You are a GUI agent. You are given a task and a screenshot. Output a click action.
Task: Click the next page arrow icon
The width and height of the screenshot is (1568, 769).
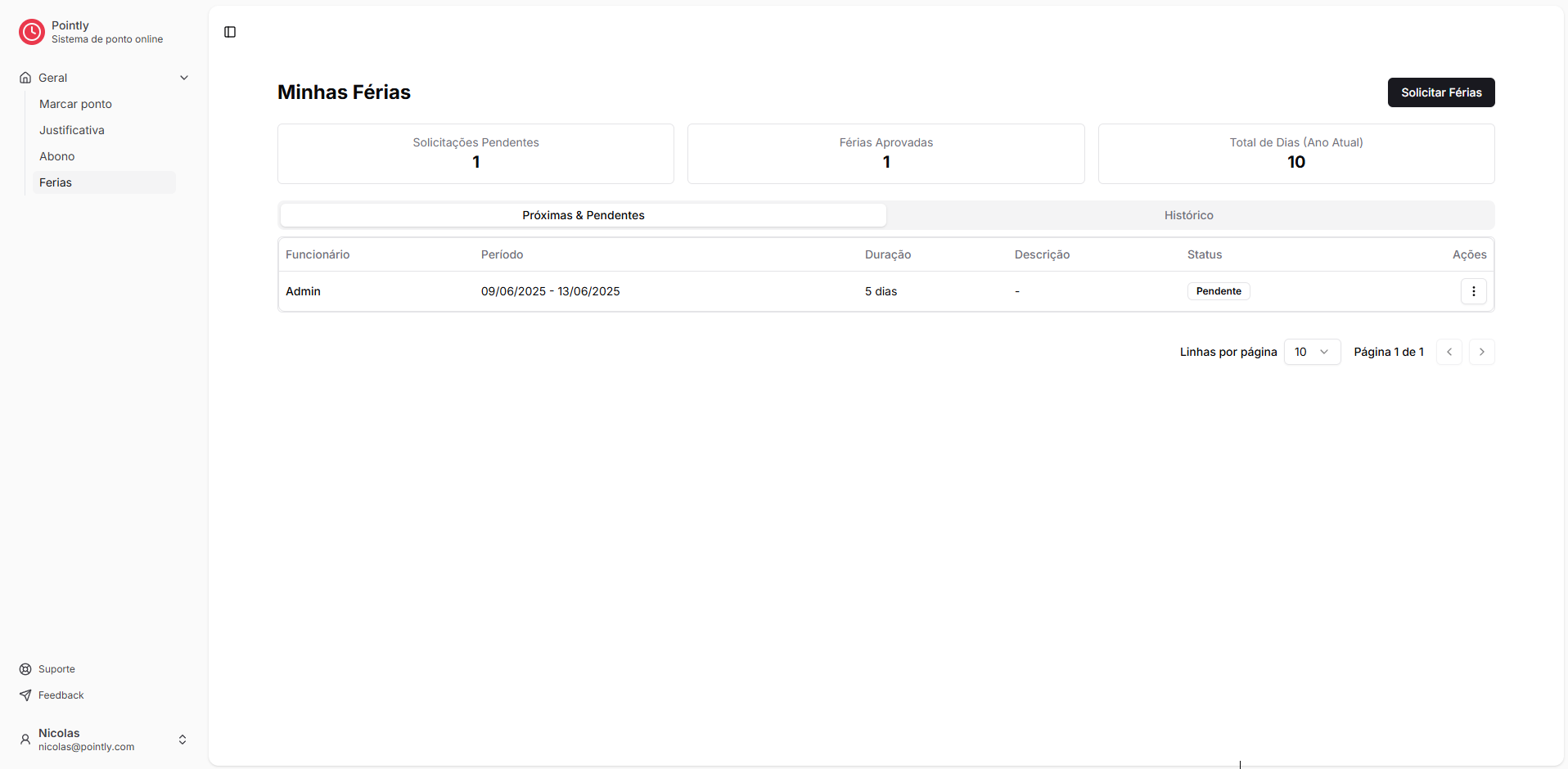click(1482, 351)
